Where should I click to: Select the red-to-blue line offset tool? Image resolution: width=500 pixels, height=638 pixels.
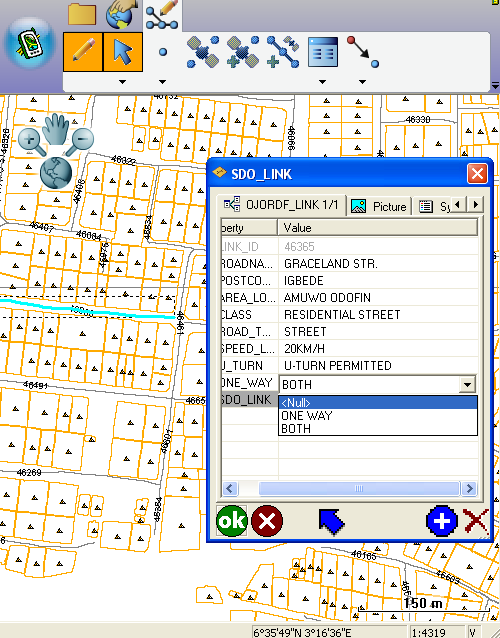pos(363,52)
